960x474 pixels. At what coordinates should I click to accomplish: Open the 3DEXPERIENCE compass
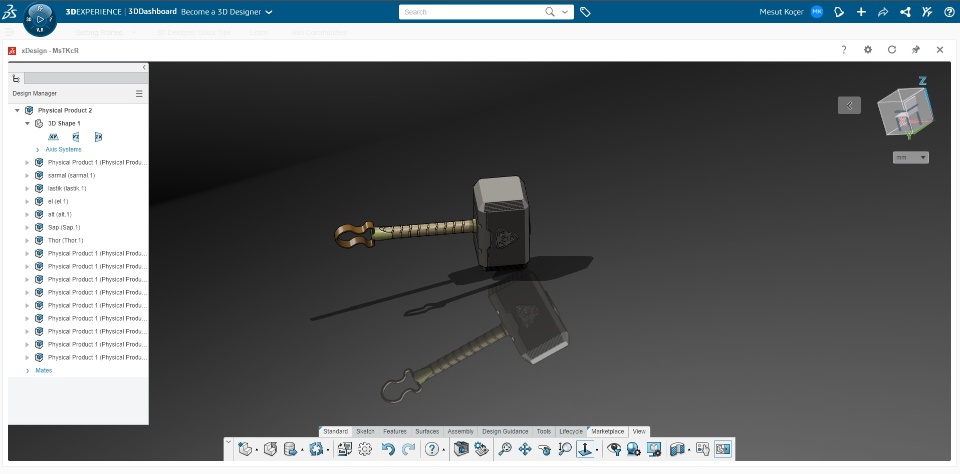pyautogui.click(x=40, y=19)
